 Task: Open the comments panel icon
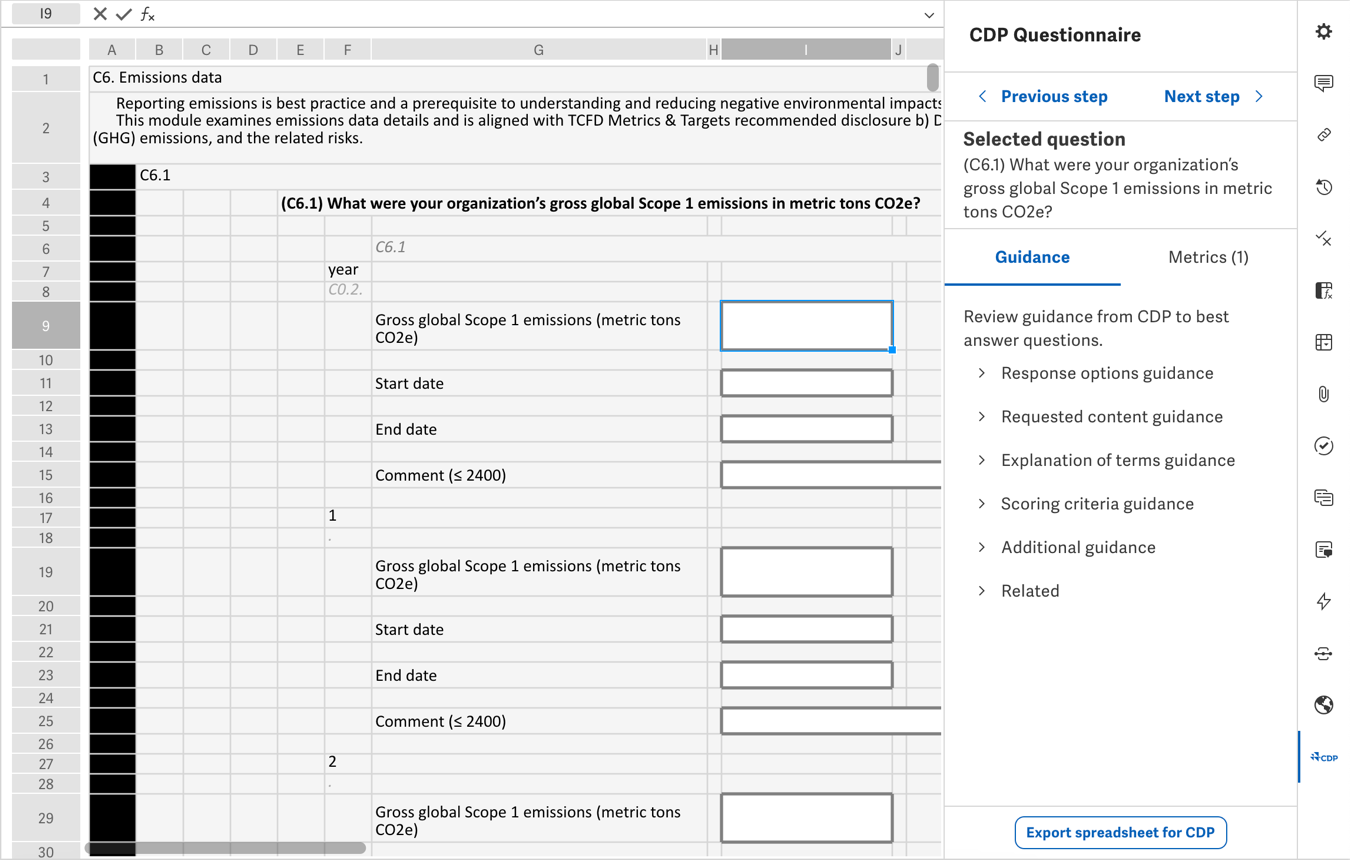pyautogui.click(x=1324, y=83)
